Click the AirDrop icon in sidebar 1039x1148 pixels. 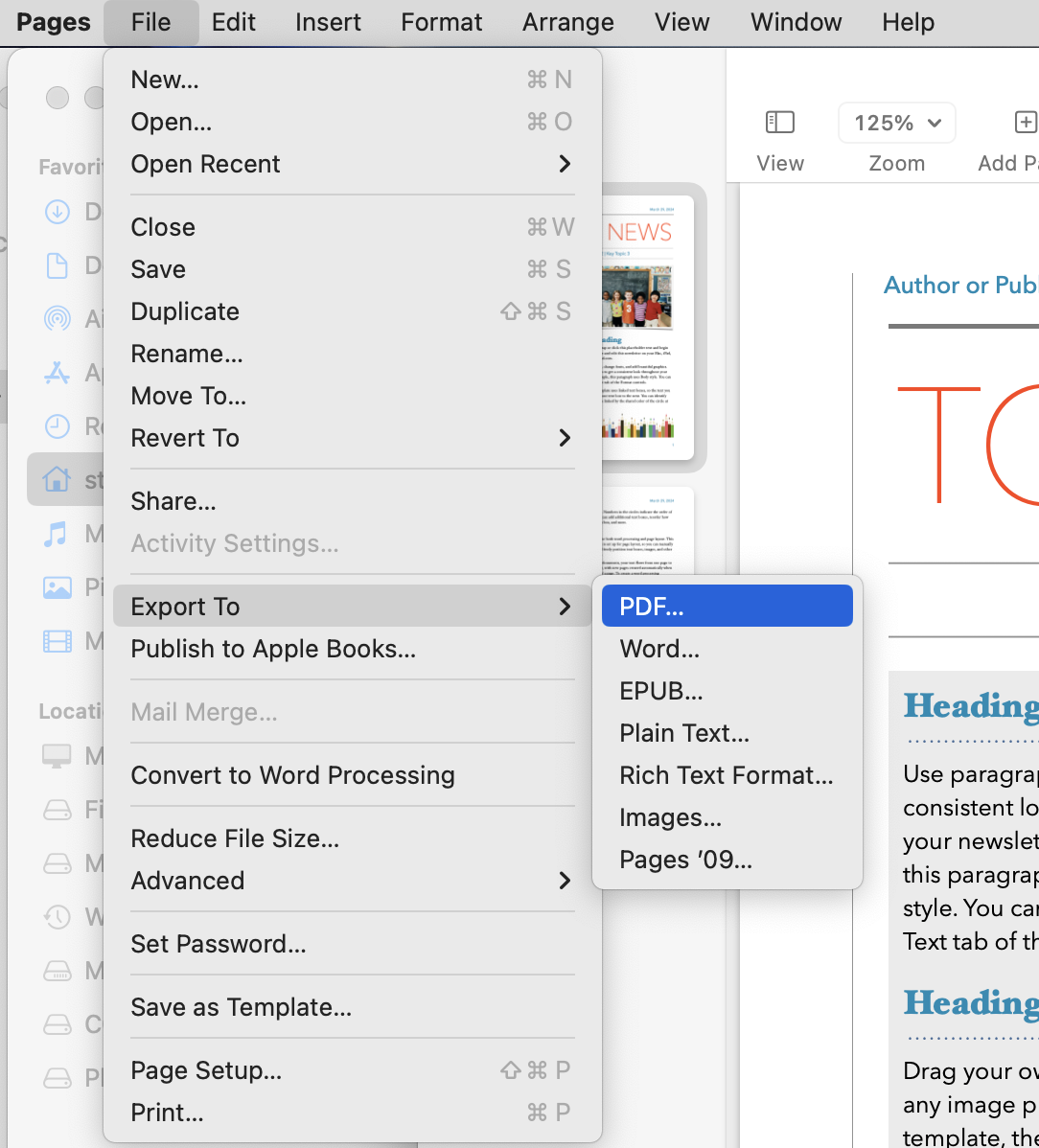(x=58, y=318)
